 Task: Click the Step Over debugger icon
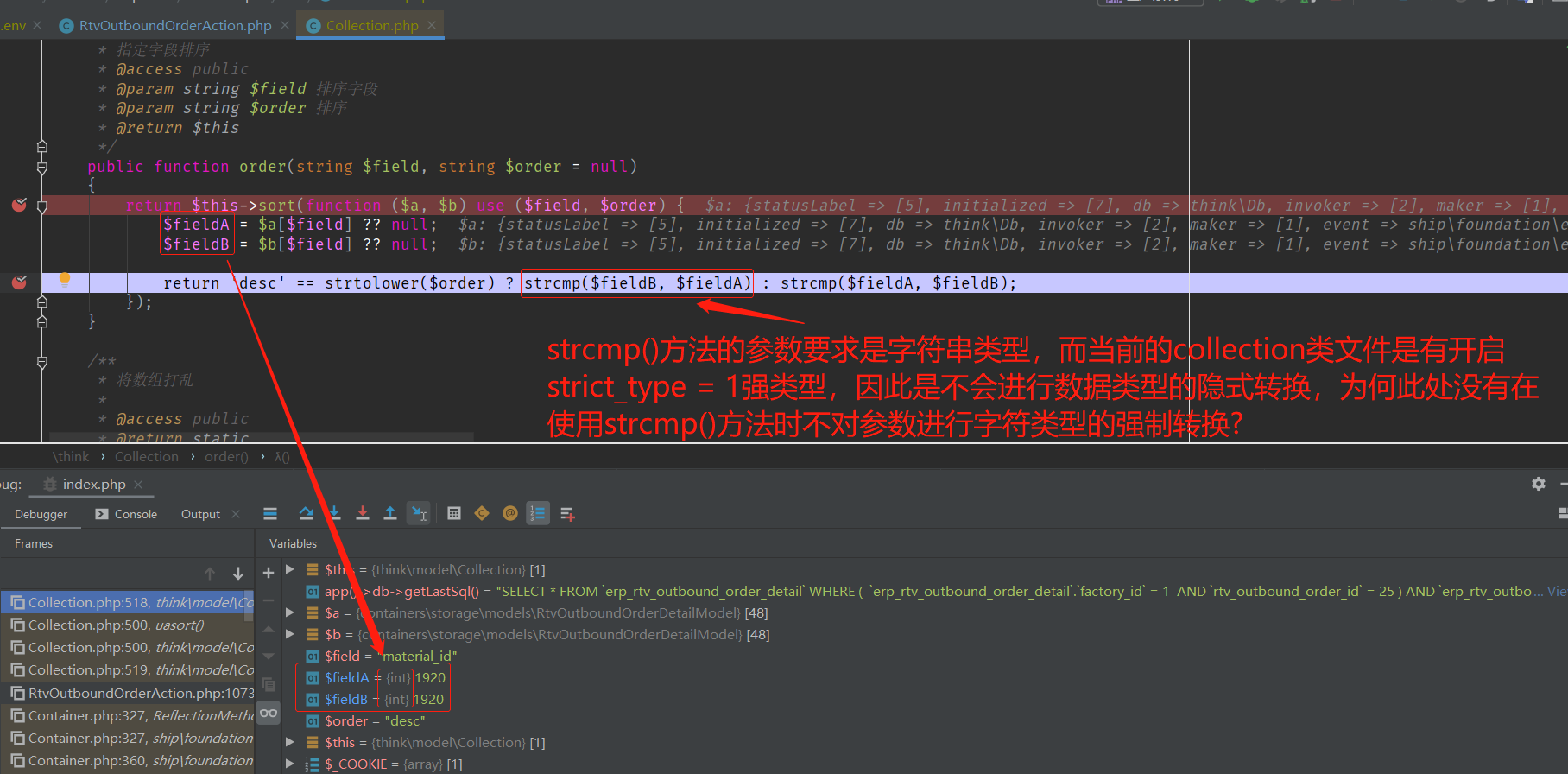(x=307, y=514)
